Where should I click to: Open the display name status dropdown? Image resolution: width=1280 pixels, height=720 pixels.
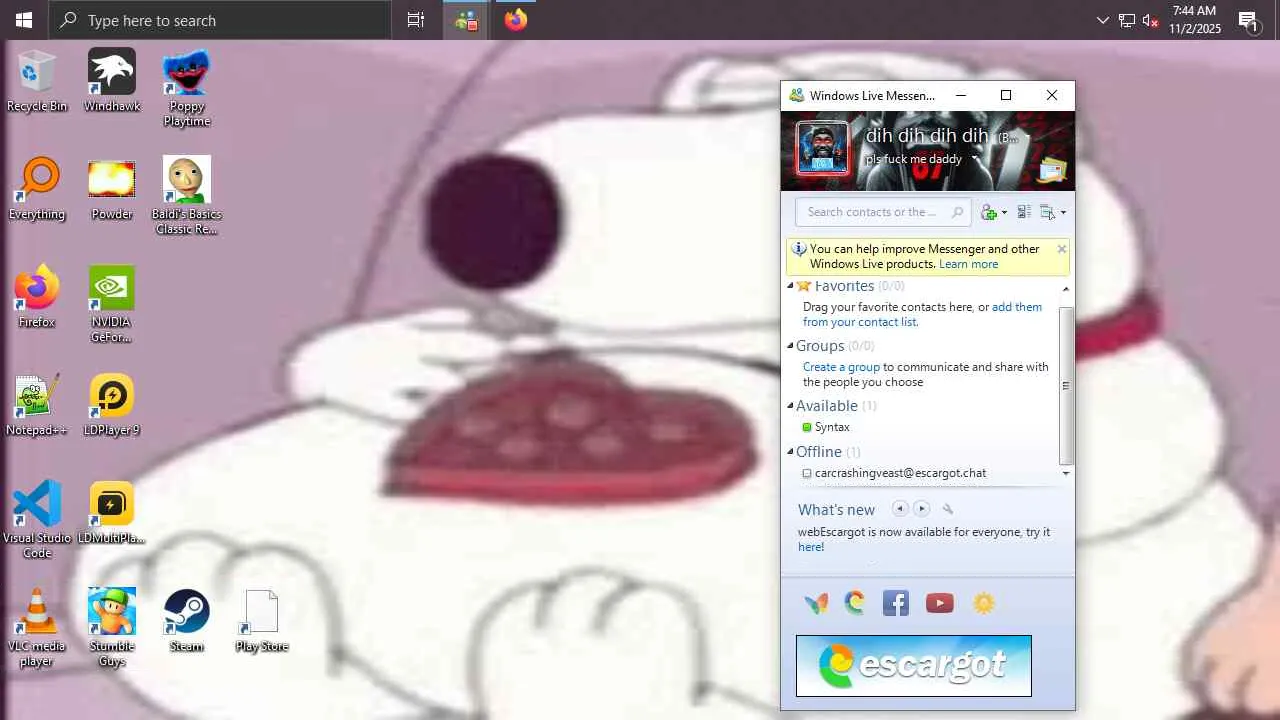1026,137
